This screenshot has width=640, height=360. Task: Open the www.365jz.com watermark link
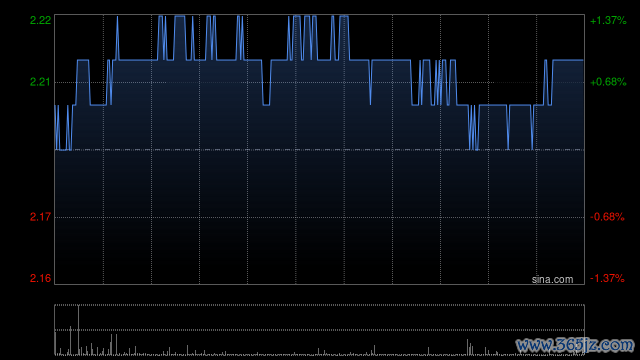pyautogui.click(x=575, y=345)
